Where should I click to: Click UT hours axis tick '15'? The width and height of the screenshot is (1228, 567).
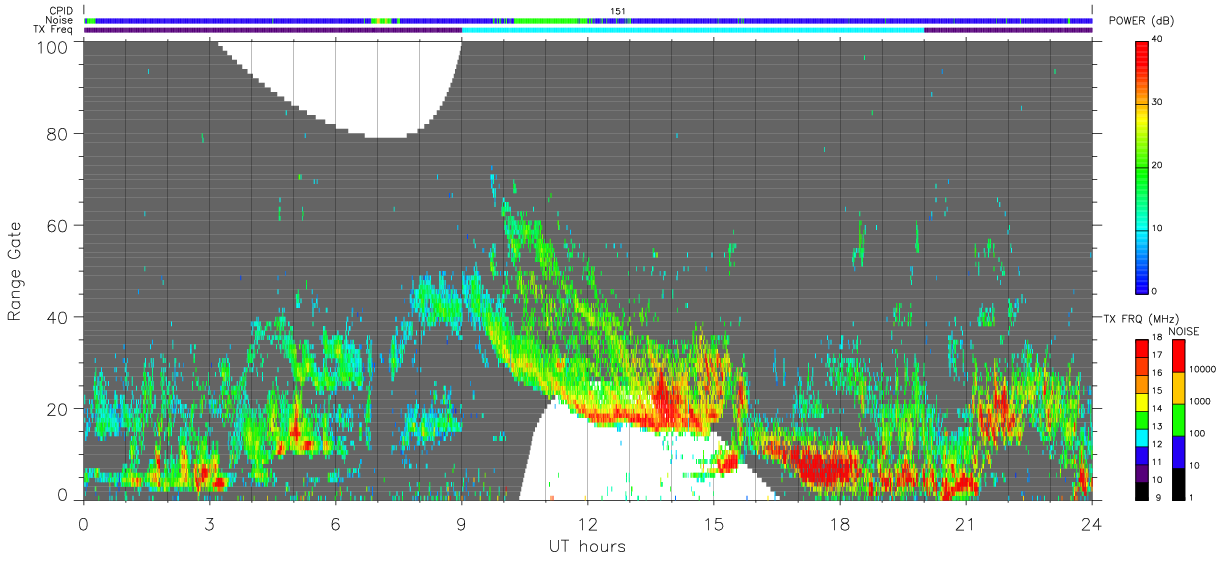pos(713,523)
